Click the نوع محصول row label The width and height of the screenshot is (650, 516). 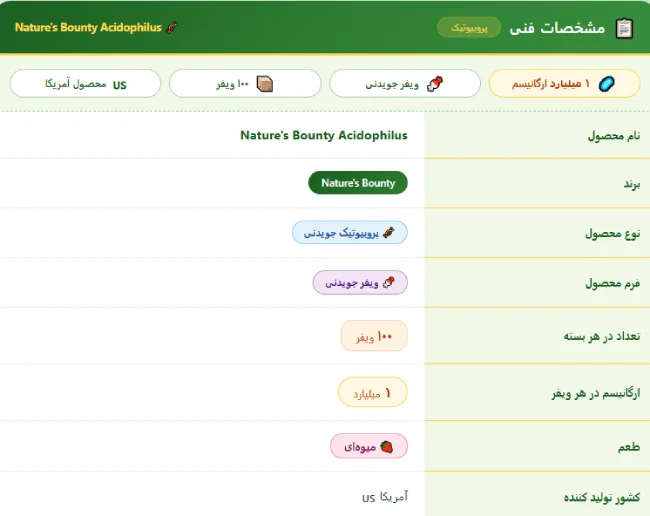tap(613, 234)
